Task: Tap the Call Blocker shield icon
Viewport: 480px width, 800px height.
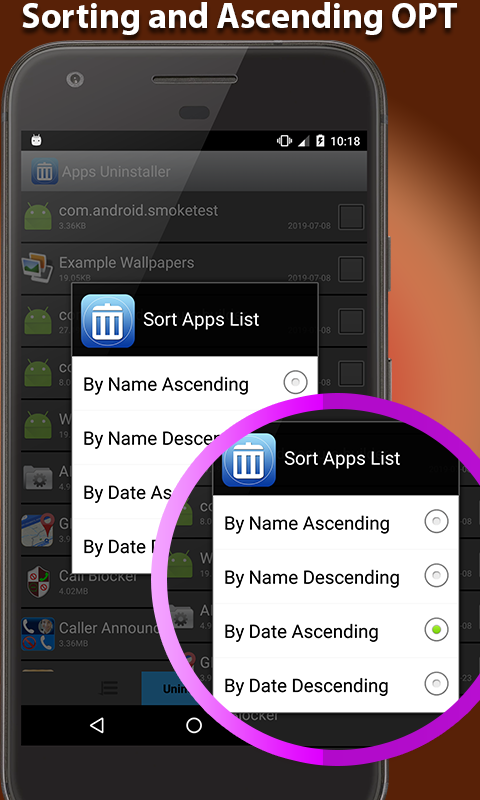Action: point(38,582)
